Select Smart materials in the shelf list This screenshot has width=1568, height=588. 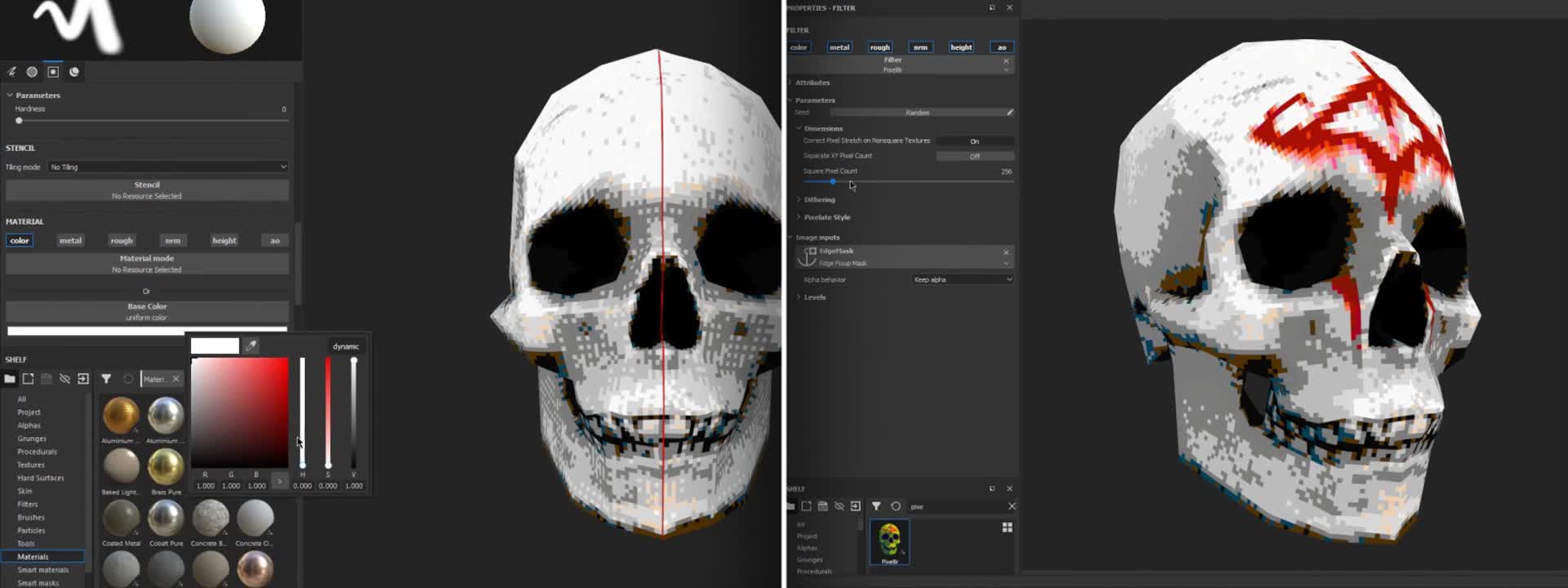pos(42,570)
